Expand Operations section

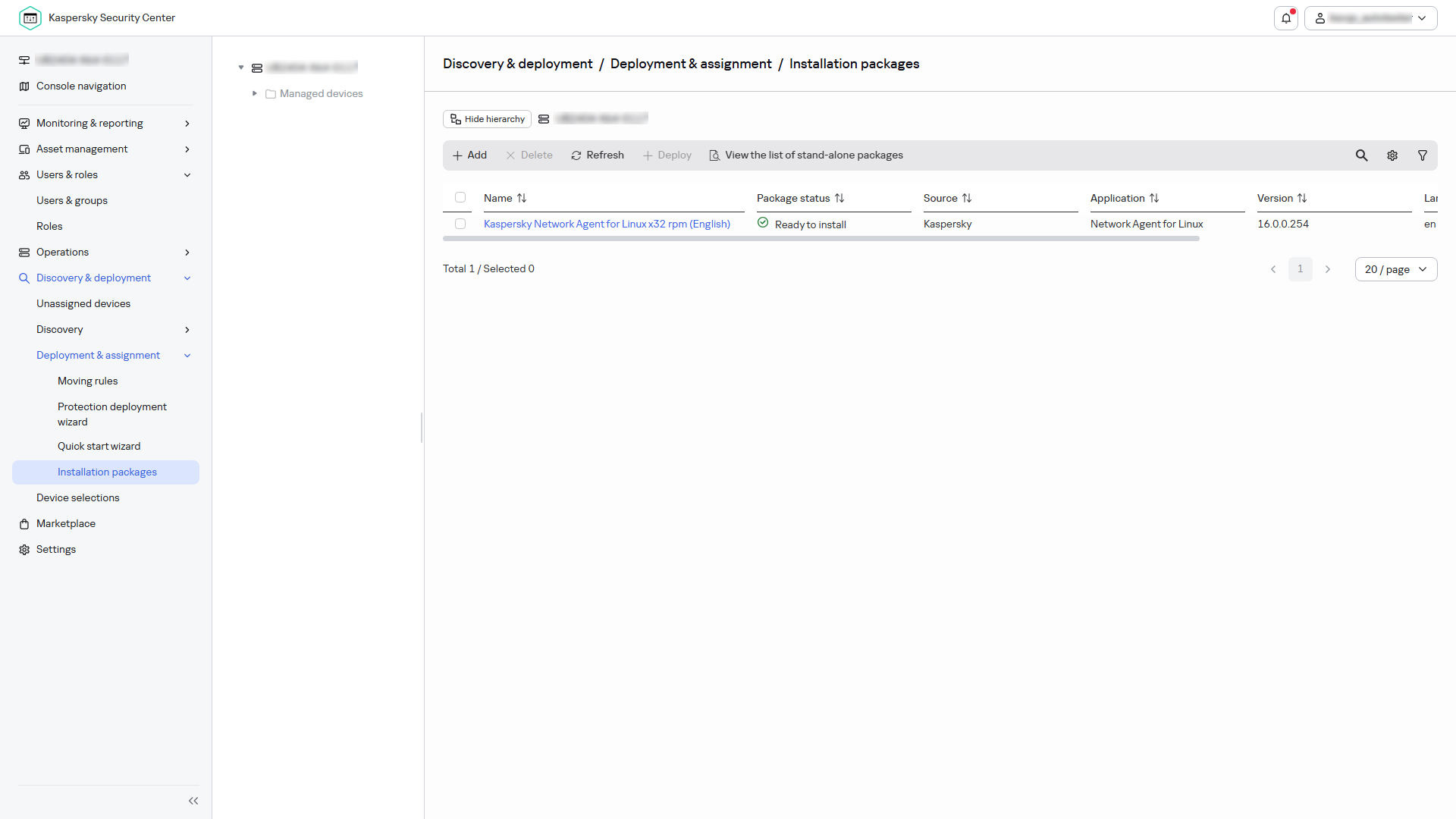click(187, 253)
